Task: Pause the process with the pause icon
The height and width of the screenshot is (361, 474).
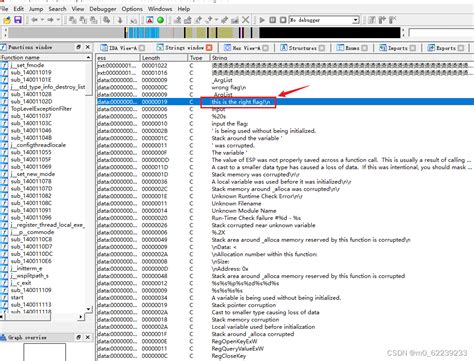Action: 272,20
